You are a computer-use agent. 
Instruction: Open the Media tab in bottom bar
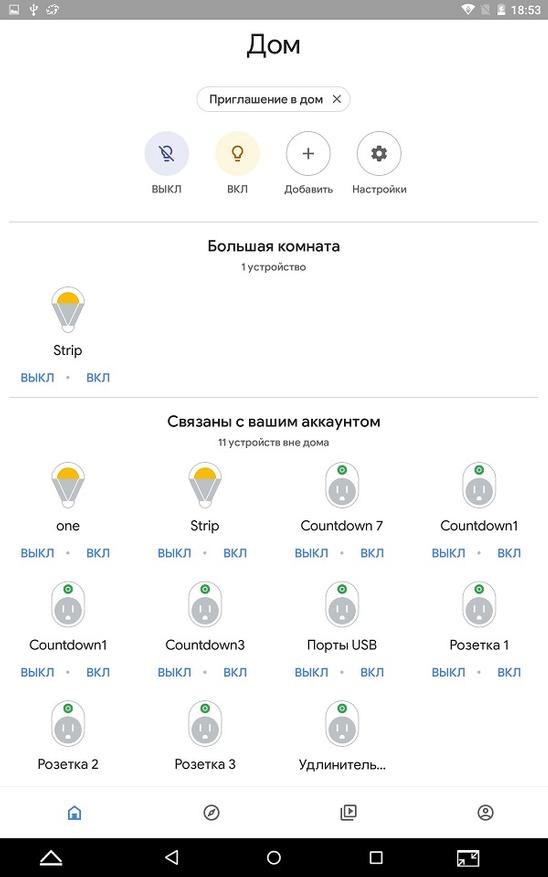click(x=348, y=812)
